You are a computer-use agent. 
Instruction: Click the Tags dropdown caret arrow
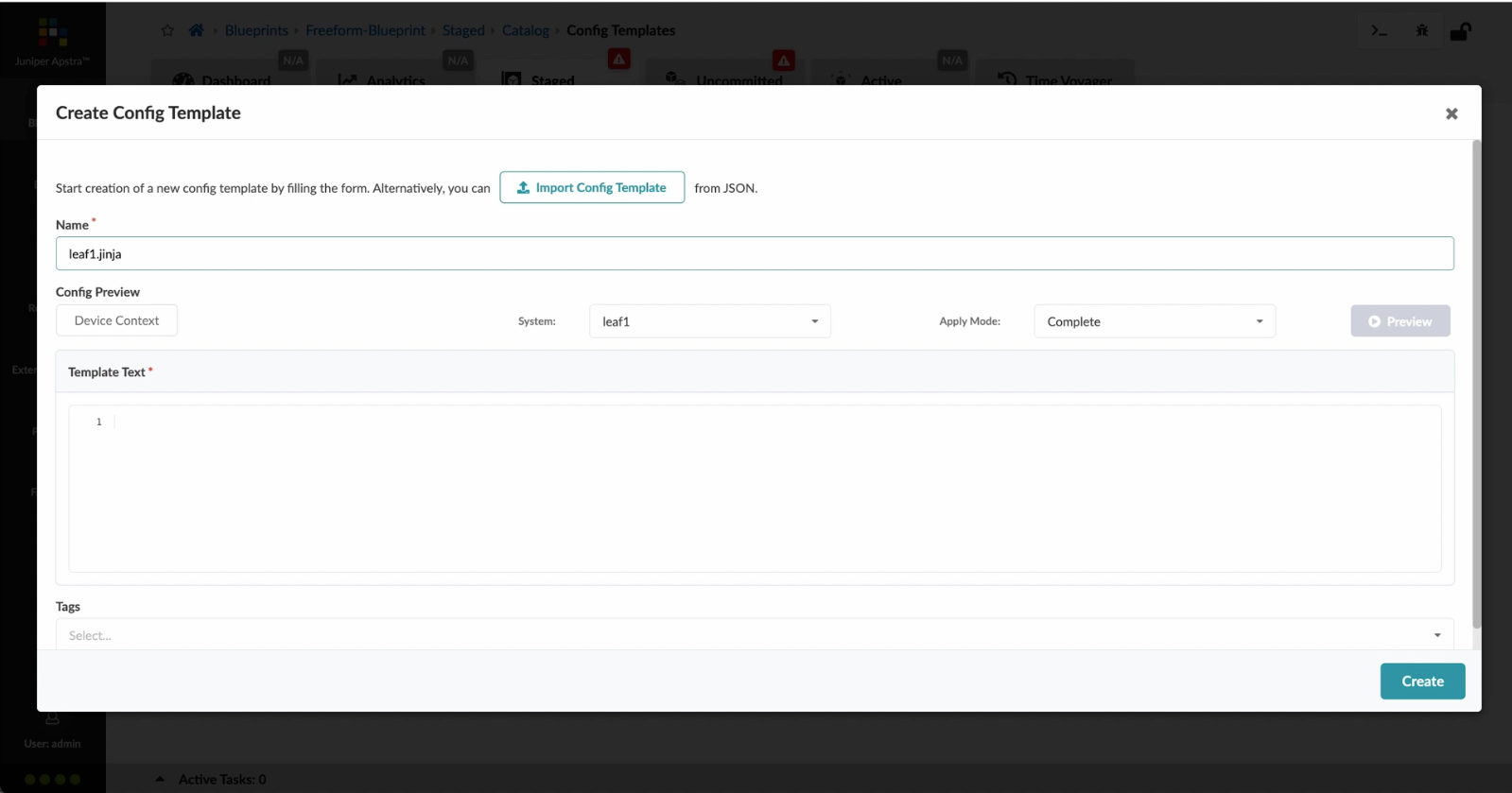click(1437, 635)
